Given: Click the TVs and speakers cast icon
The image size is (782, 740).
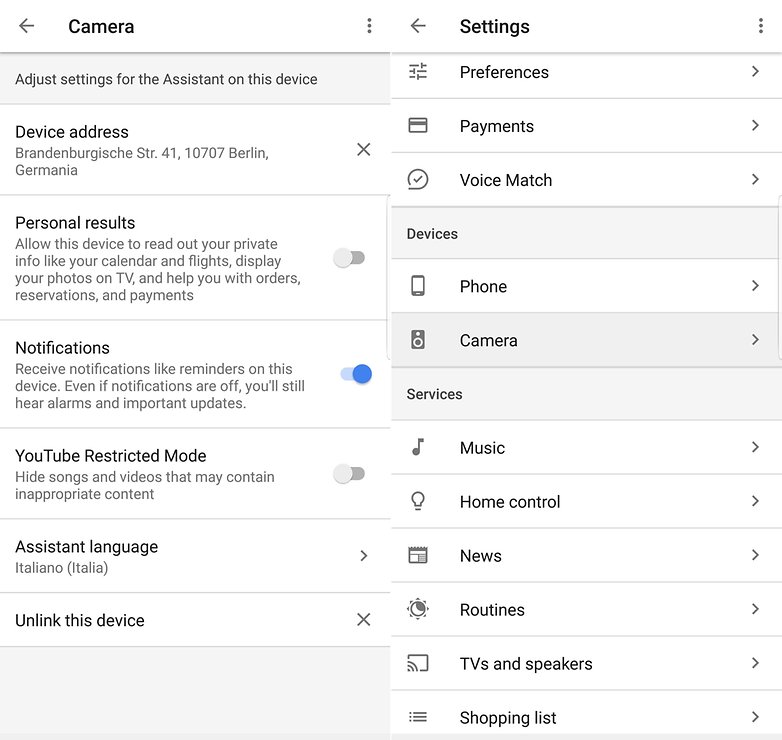Looking at the screenshot, I should (418, 663).
